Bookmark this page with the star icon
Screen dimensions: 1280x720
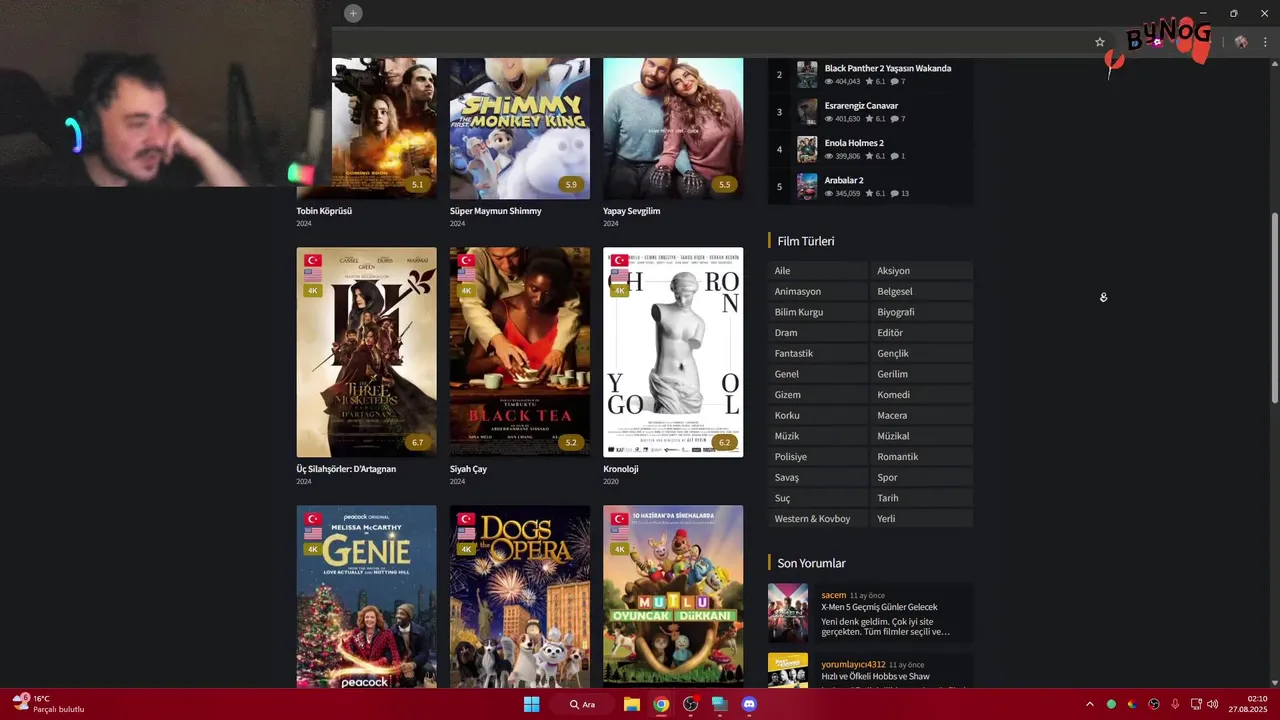coord(1100,42)
